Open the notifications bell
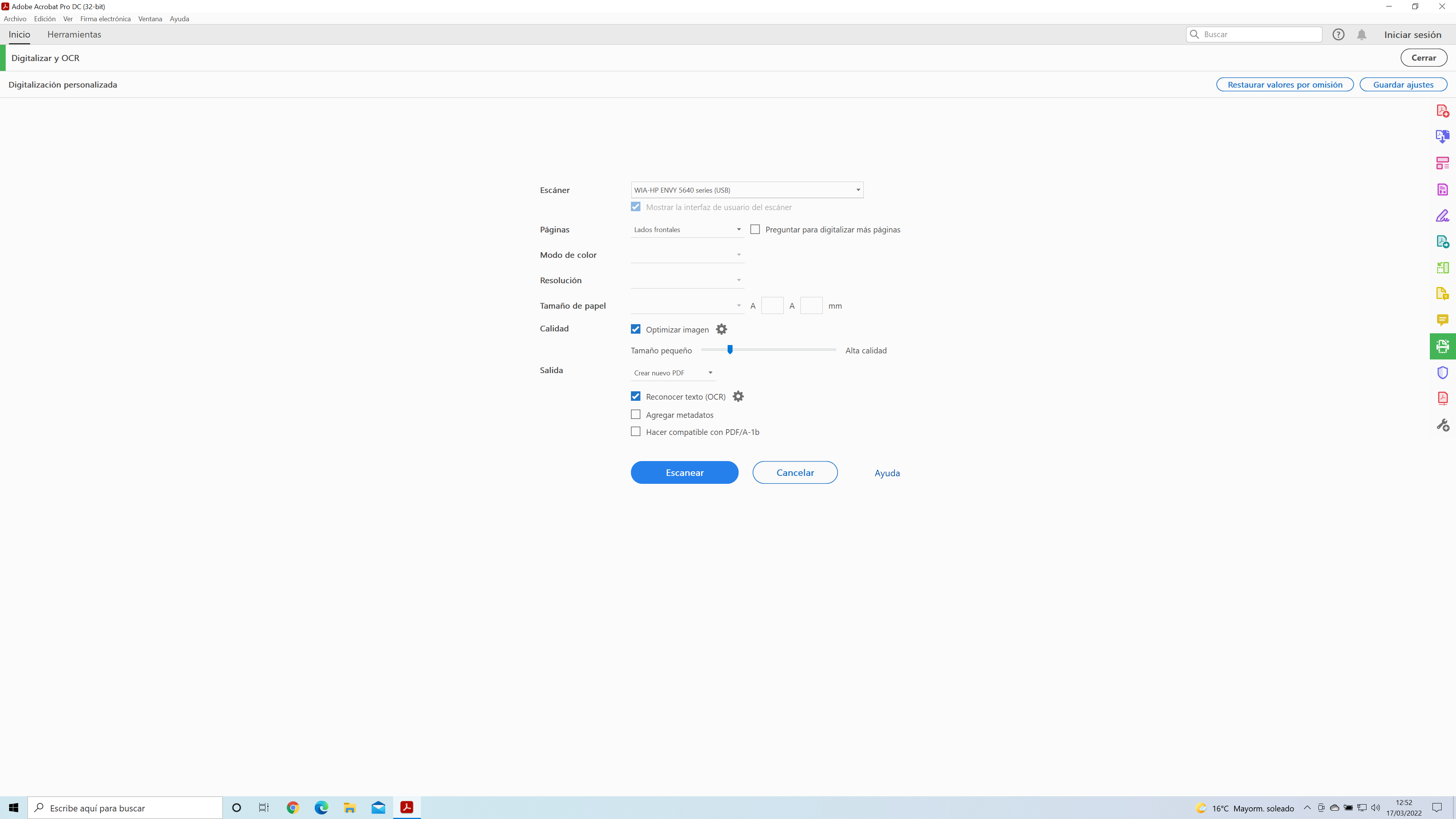The height and width of the screenshot is (819, 1456). [x=1362, y=35]
